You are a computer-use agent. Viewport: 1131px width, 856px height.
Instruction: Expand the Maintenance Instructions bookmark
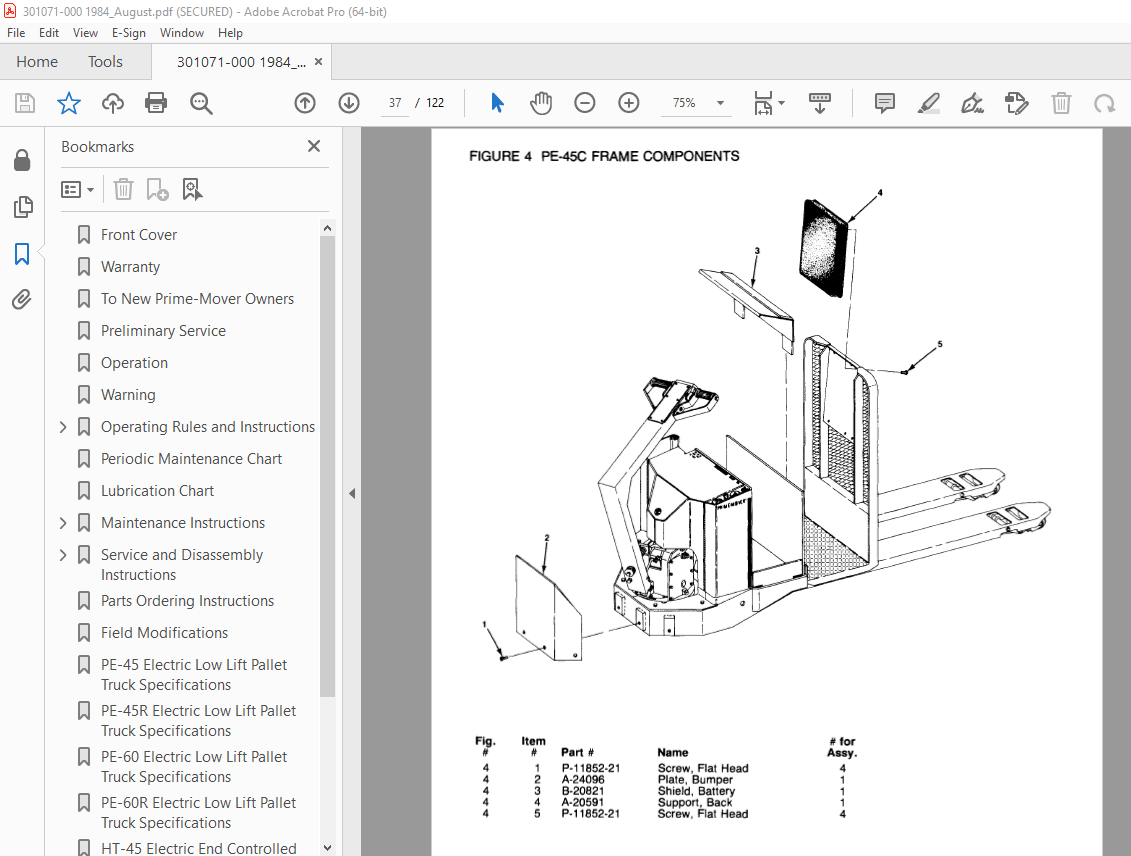[x=62, y=522]
